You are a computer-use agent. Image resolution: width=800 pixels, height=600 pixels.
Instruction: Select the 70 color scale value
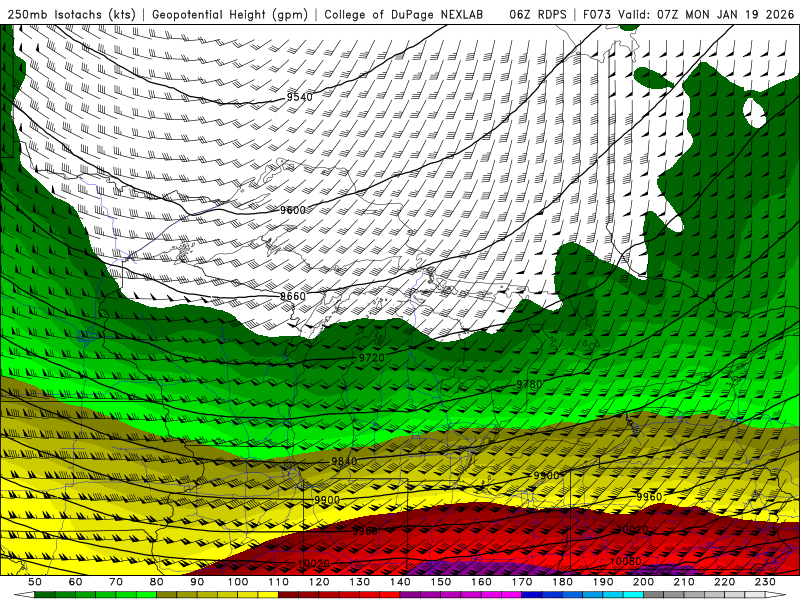(116, 582)
